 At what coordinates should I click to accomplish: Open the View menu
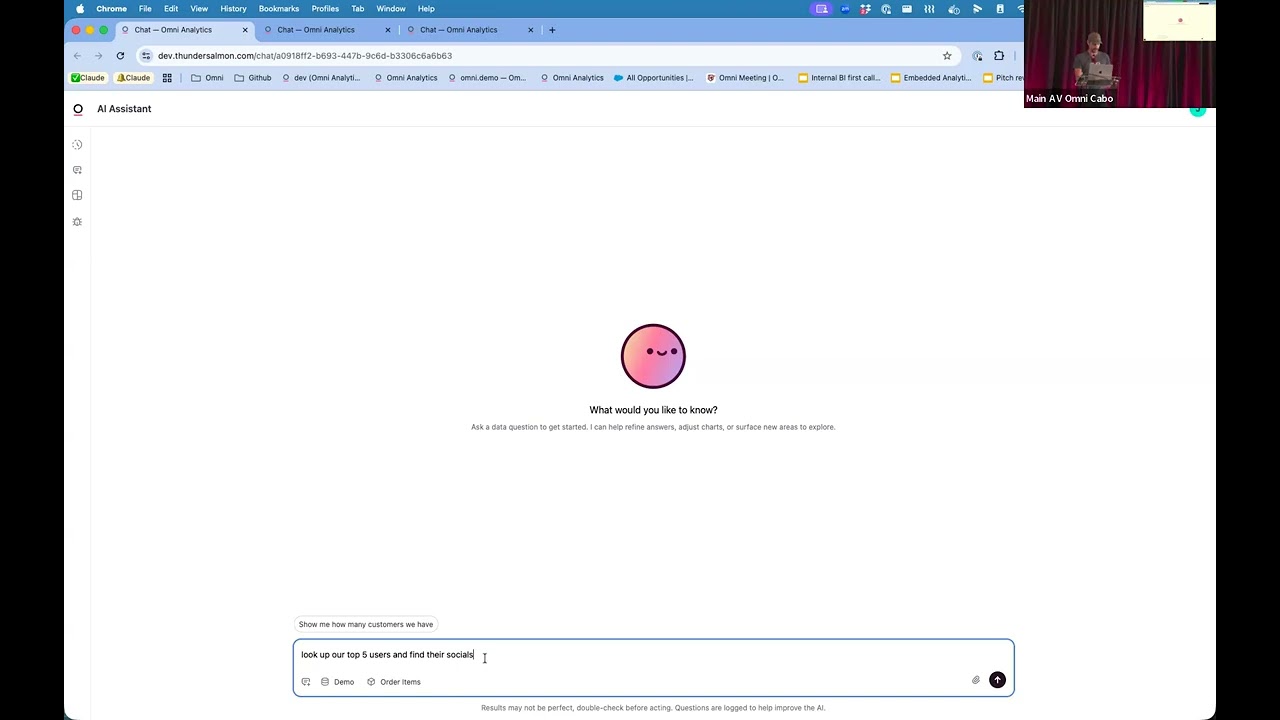point(199,9)
